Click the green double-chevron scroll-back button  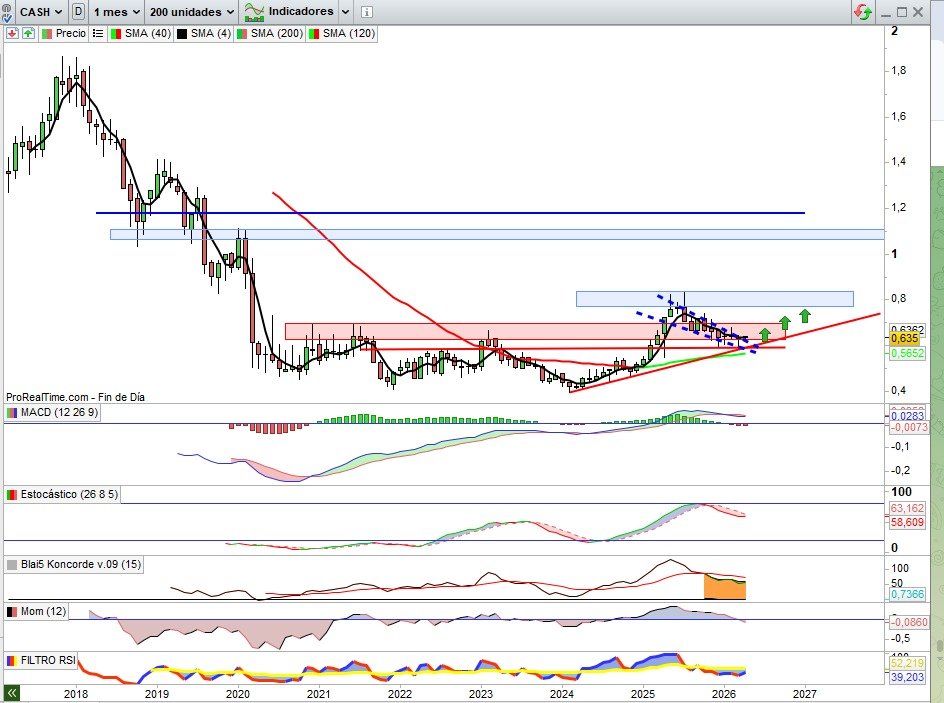[11, 693]
